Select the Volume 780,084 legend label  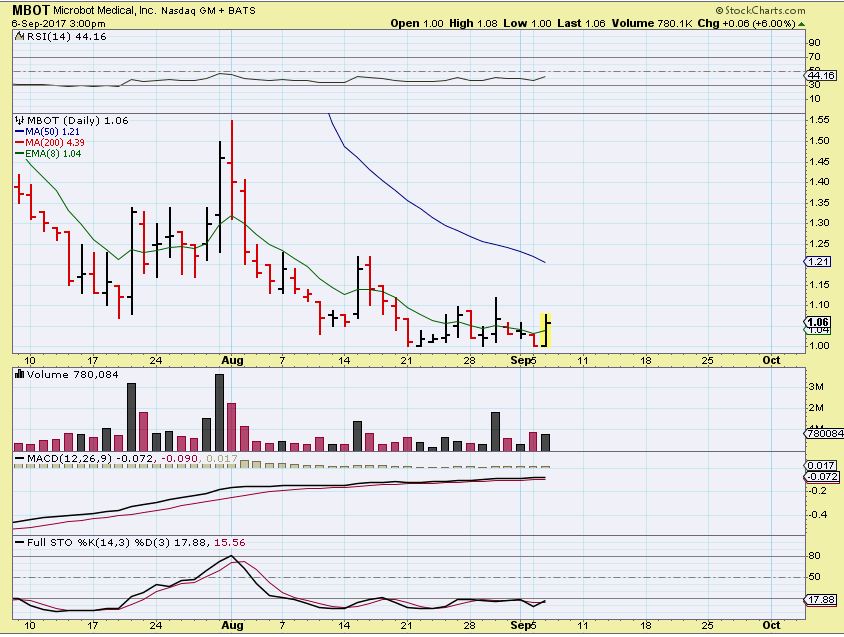click(x=72, y=374)
